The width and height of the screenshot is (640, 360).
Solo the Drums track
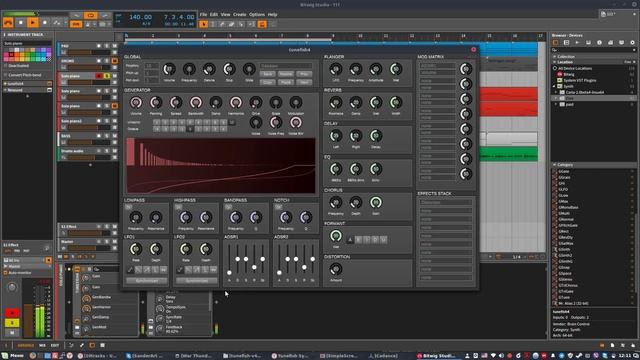click(107, 61)
